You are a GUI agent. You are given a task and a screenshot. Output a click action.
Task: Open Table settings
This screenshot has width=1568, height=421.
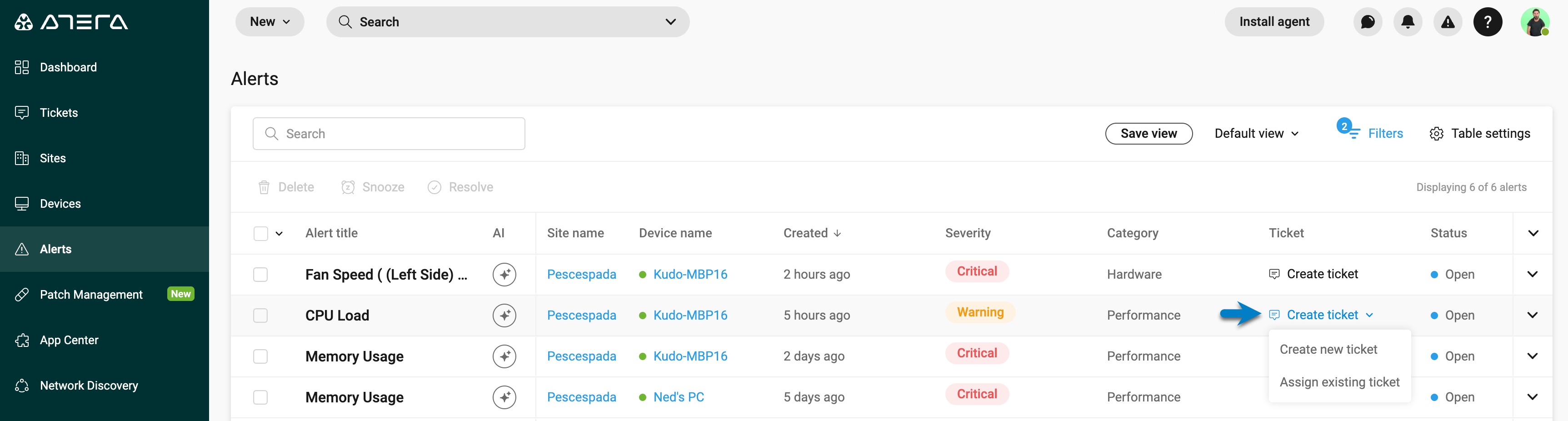pos(1480,133)
